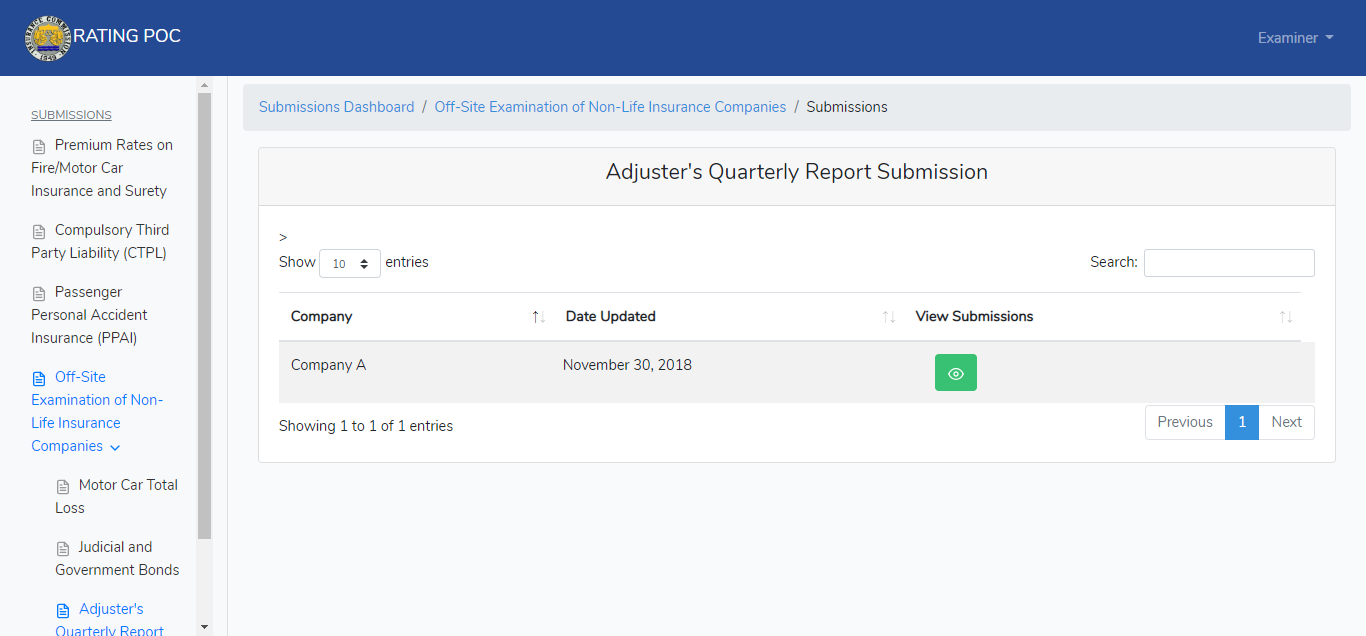Click the Compulsory Third Party Liability document icon
The height and width of the screenshot is (636, 1366).
(39, 232)
